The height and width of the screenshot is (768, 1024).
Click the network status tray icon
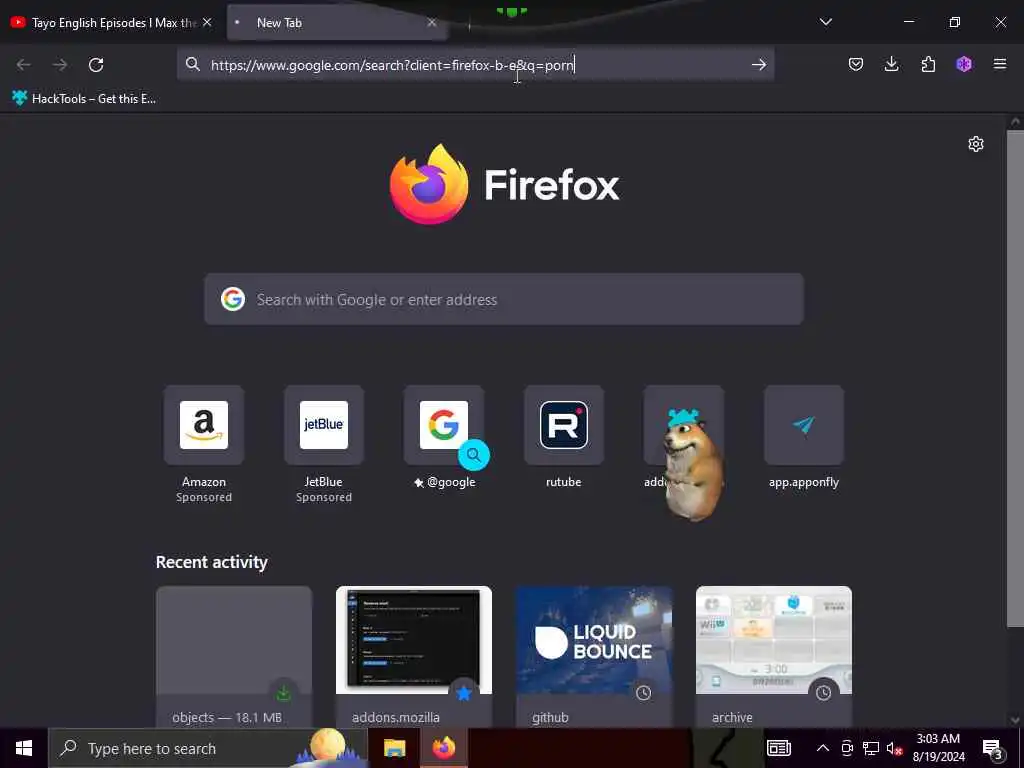[x=871, y=748]
